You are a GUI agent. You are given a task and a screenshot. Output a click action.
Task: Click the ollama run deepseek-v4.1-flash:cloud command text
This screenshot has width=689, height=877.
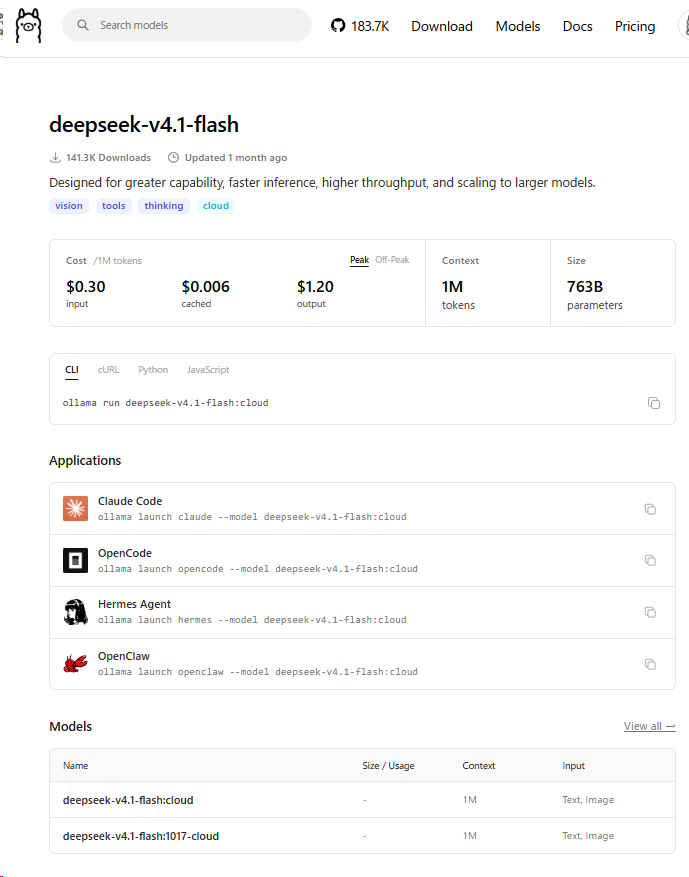pyautogui.click(x=166, y=403)
